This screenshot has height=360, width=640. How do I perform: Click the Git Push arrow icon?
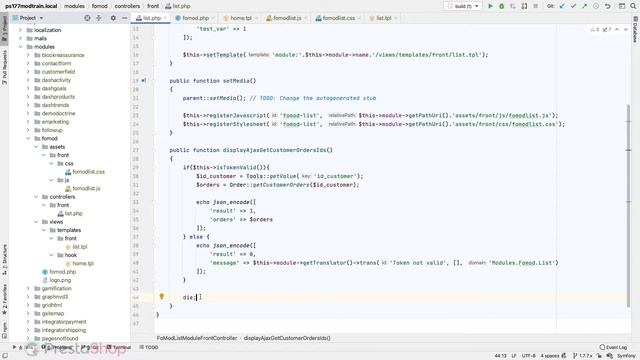click(x=584, y=6)
